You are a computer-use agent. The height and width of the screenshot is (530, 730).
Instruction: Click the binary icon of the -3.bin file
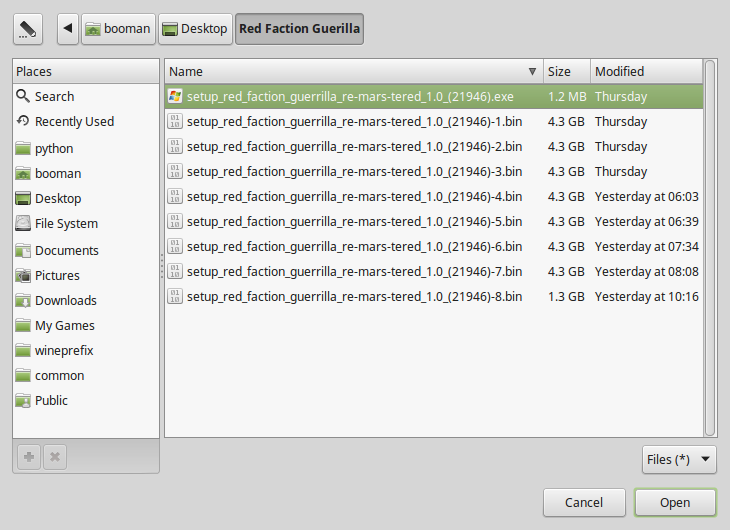pos(175,171)
